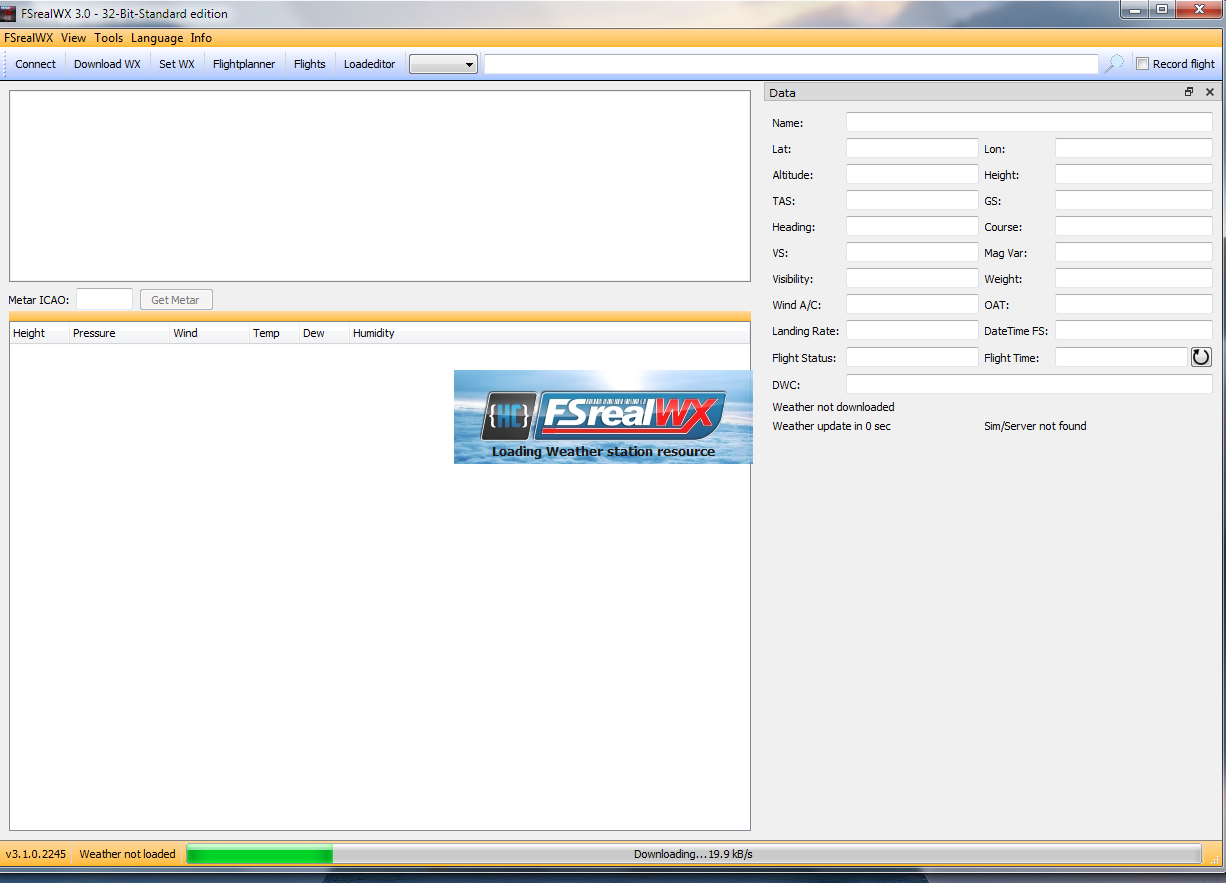1226x883 pixels.
Task: Enable the Record flight checkbox
Action: point(1142,64)
